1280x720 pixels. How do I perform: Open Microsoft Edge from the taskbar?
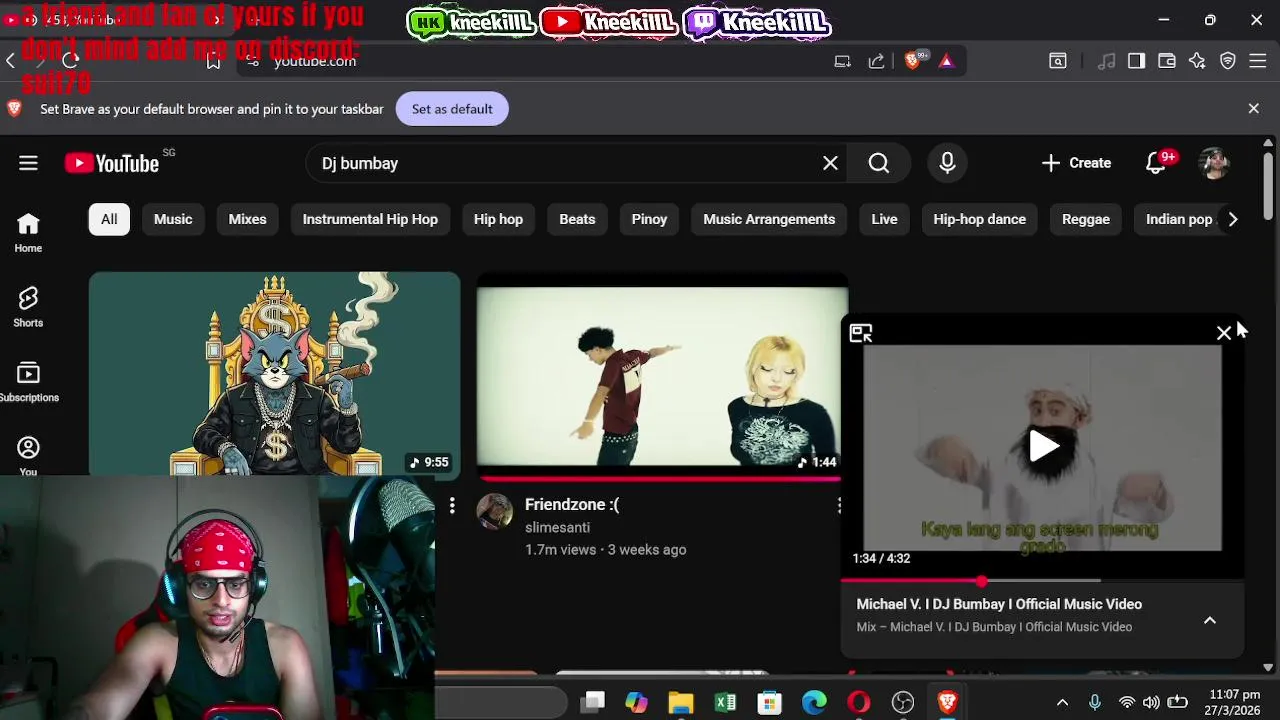(814, 703)
